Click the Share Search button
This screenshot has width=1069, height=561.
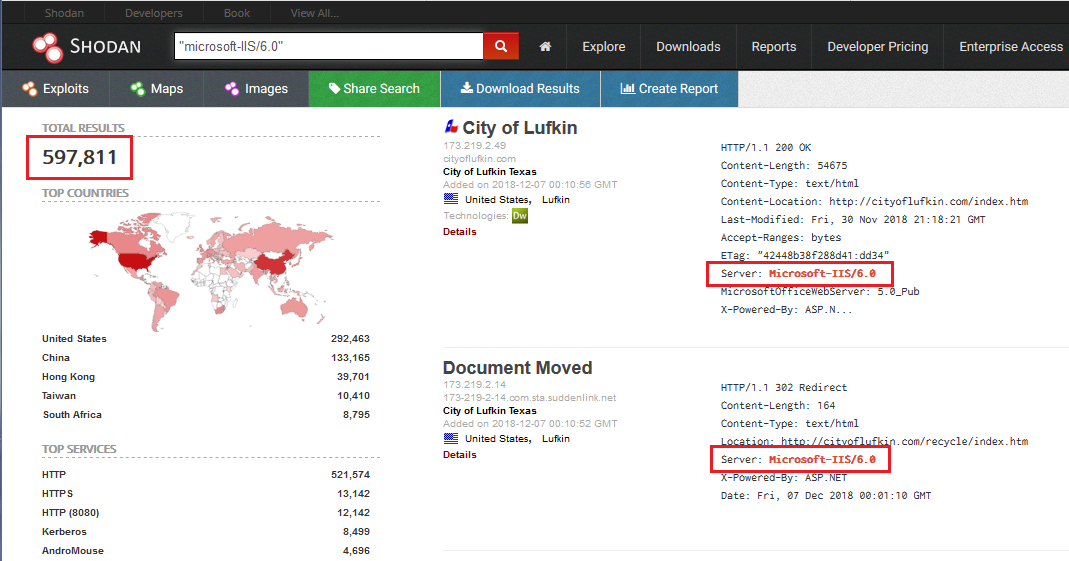coord(374,89)
